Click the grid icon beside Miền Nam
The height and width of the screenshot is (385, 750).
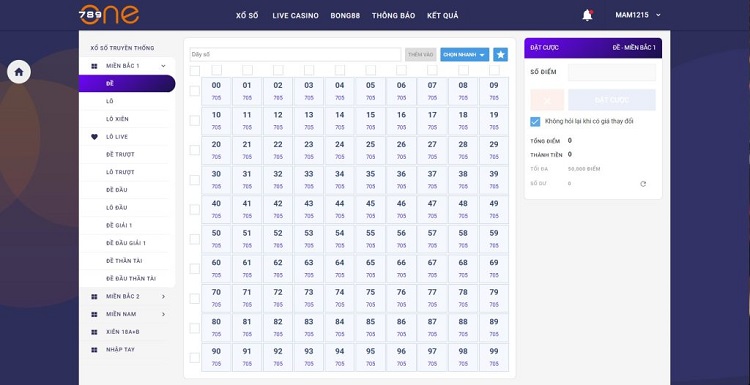[94, 314]
